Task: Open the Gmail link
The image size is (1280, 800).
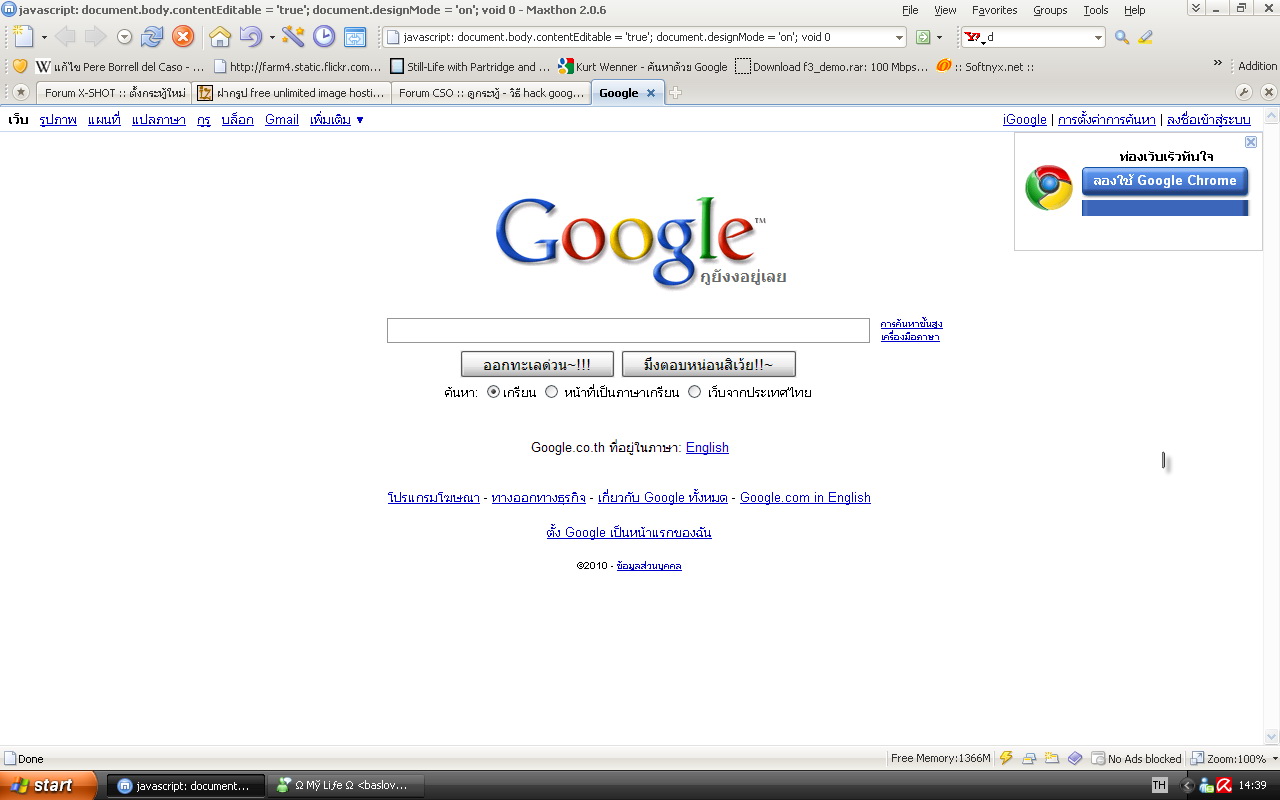Action: click(x=282, y=120)
